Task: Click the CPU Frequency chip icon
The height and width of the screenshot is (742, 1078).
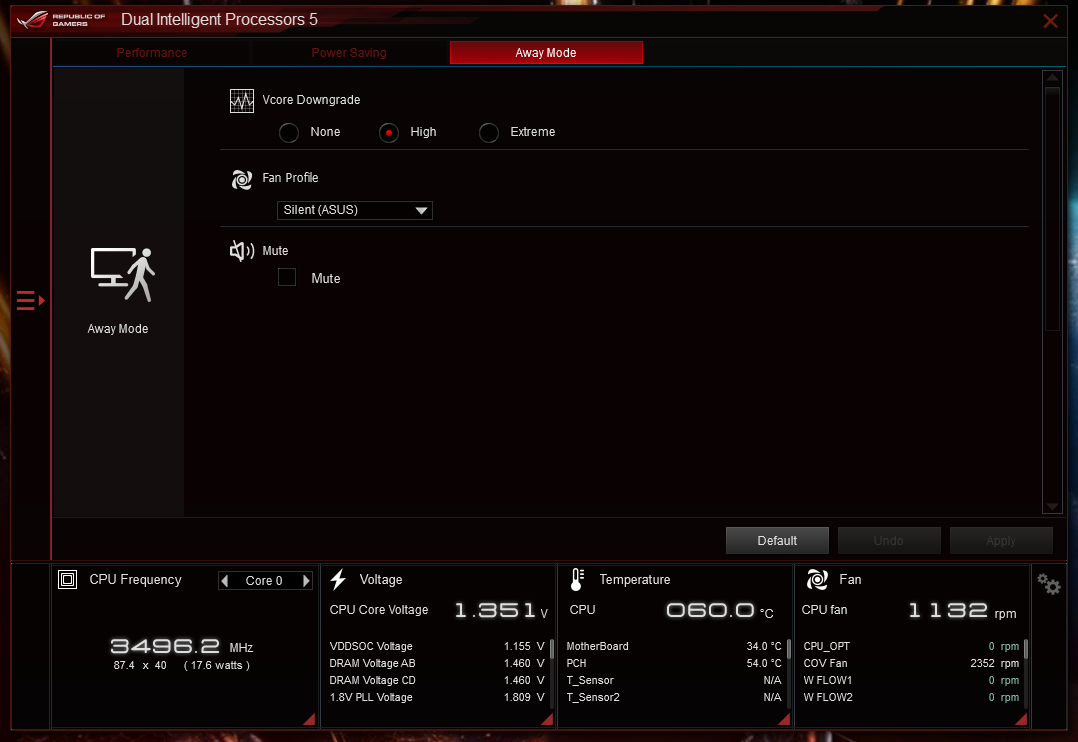Action: click(67, 580)
